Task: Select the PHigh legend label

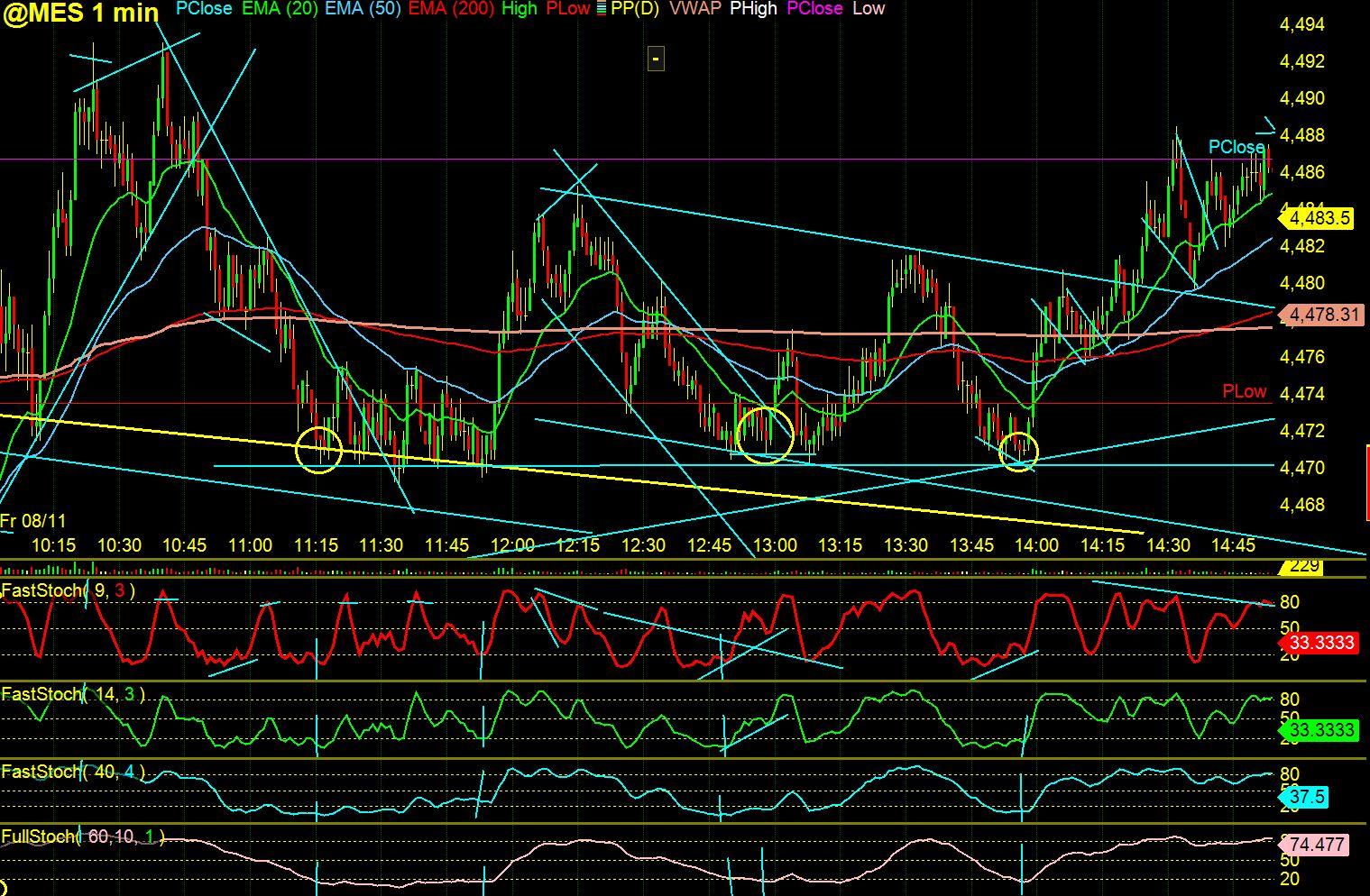Action: pyautogui.click(x=754, y=9)
